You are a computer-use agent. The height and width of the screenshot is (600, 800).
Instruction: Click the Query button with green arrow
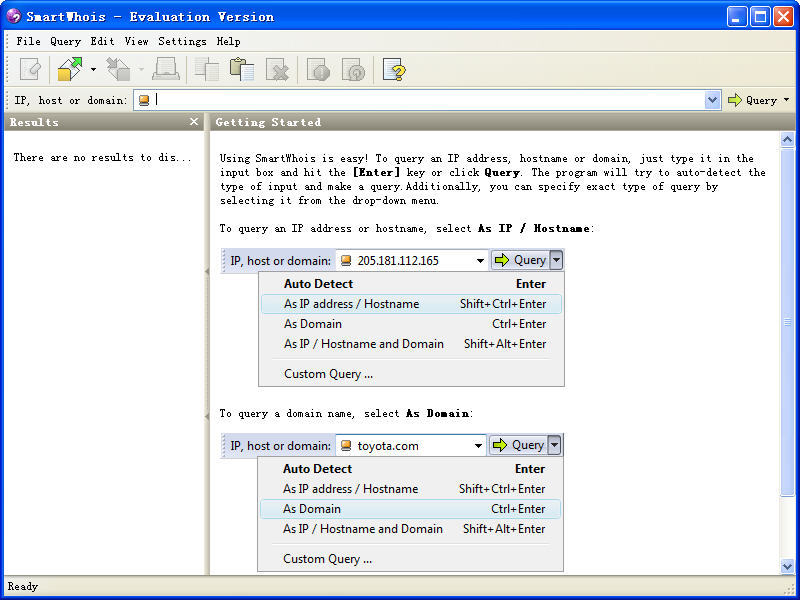pyautogui.click(x=752, y=100)
